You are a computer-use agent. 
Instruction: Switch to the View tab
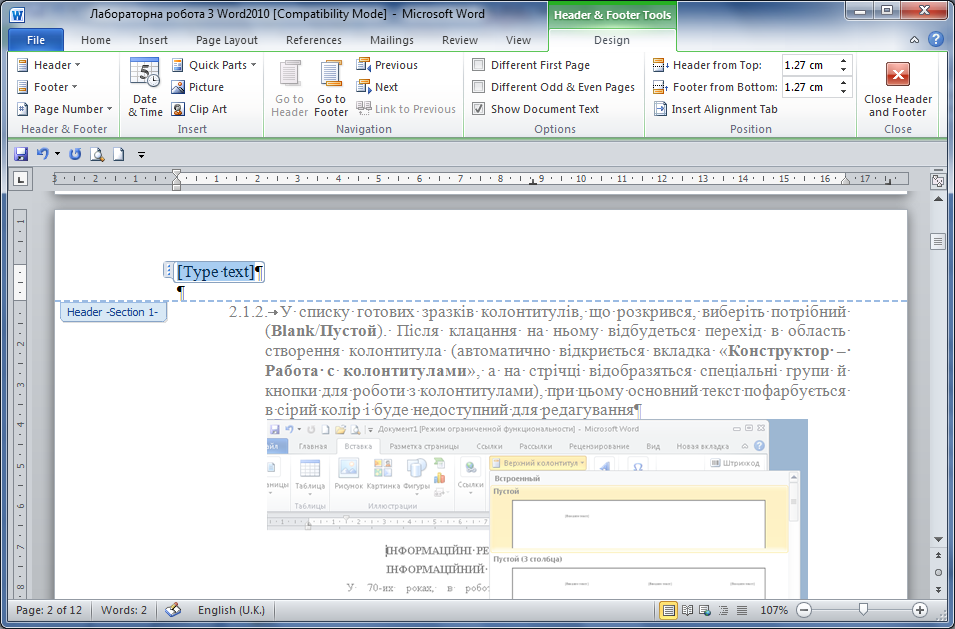tap(518, 40)
